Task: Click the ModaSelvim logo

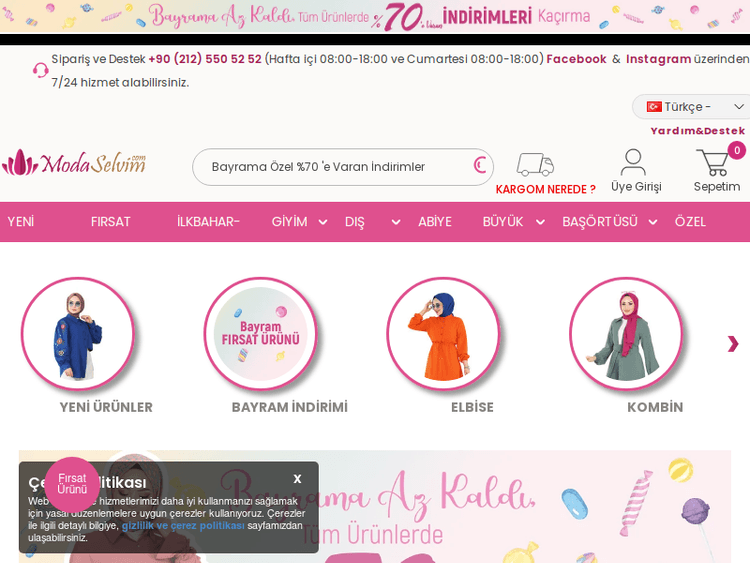Action: point(74,163)
